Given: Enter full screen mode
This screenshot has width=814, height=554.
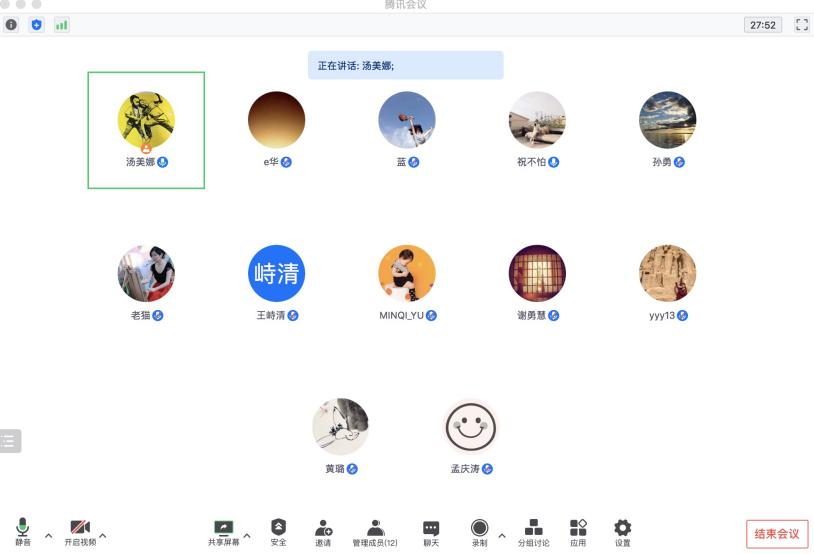Looking at the screenshot, I should coord(800,25).
